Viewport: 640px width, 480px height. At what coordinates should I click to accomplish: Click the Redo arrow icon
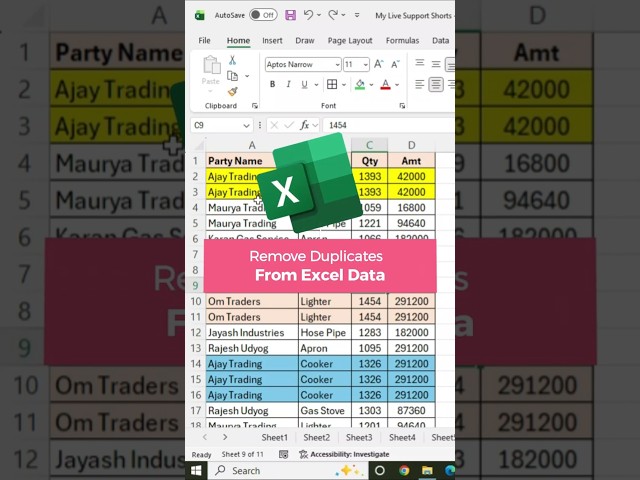(333, 15)
